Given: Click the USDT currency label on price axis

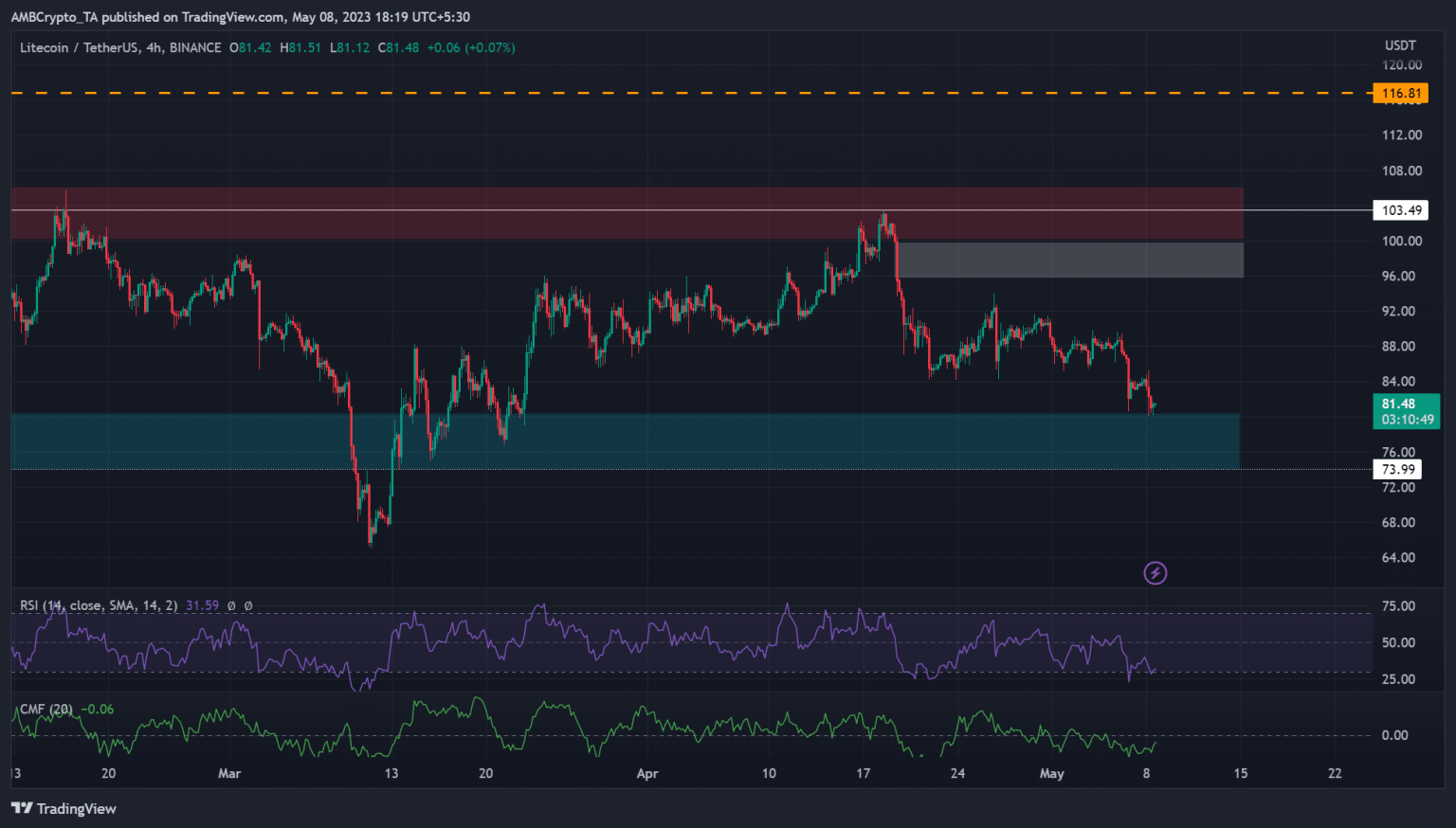Looking at the screenshot, I should (1400, 45).
